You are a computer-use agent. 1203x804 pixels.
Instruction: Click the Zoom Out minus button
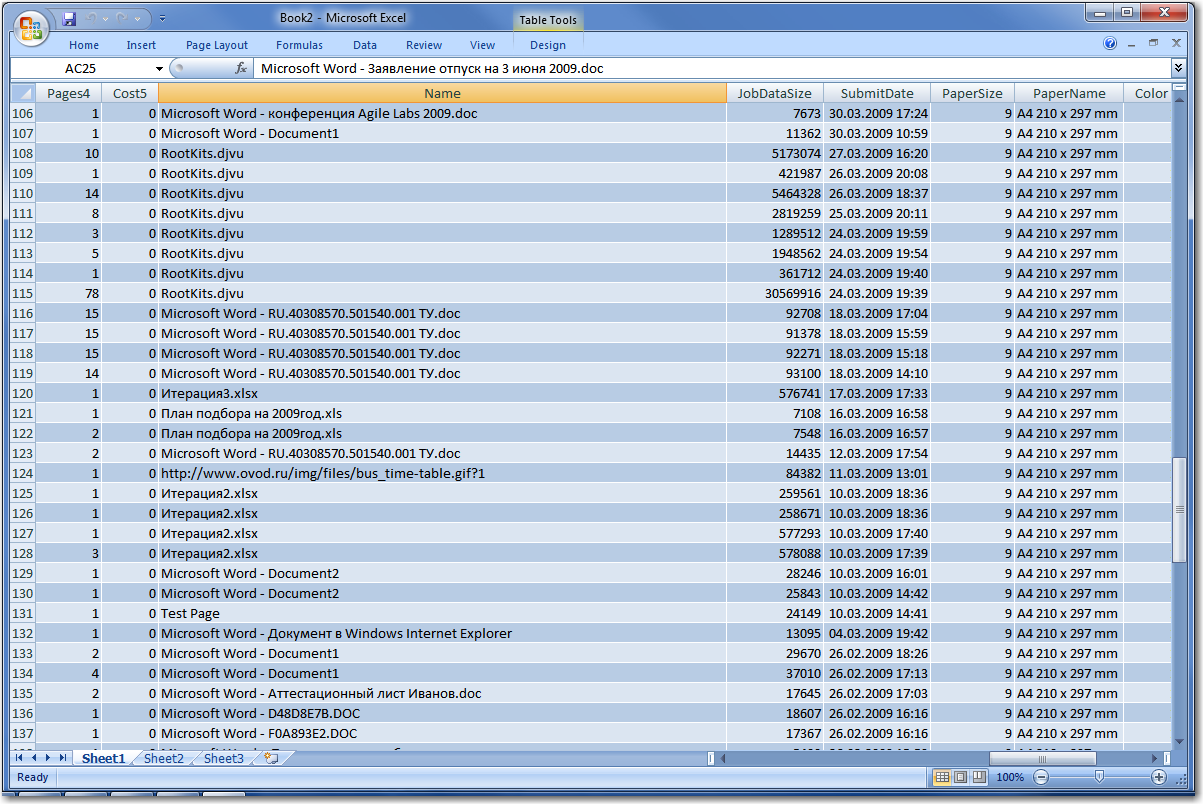pos(1041,777)
